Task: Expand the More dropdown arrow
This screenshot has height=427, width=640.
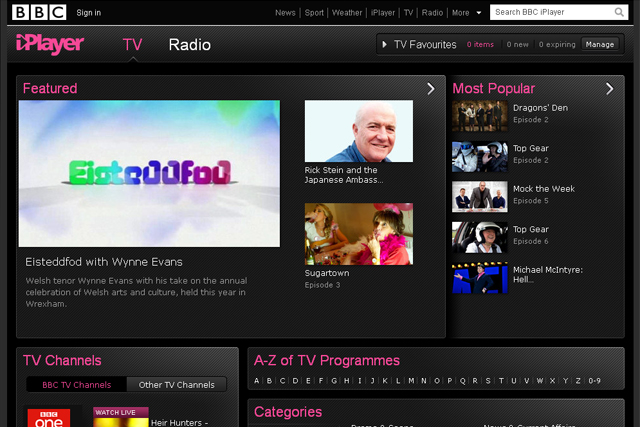Action: coord(479,13)
